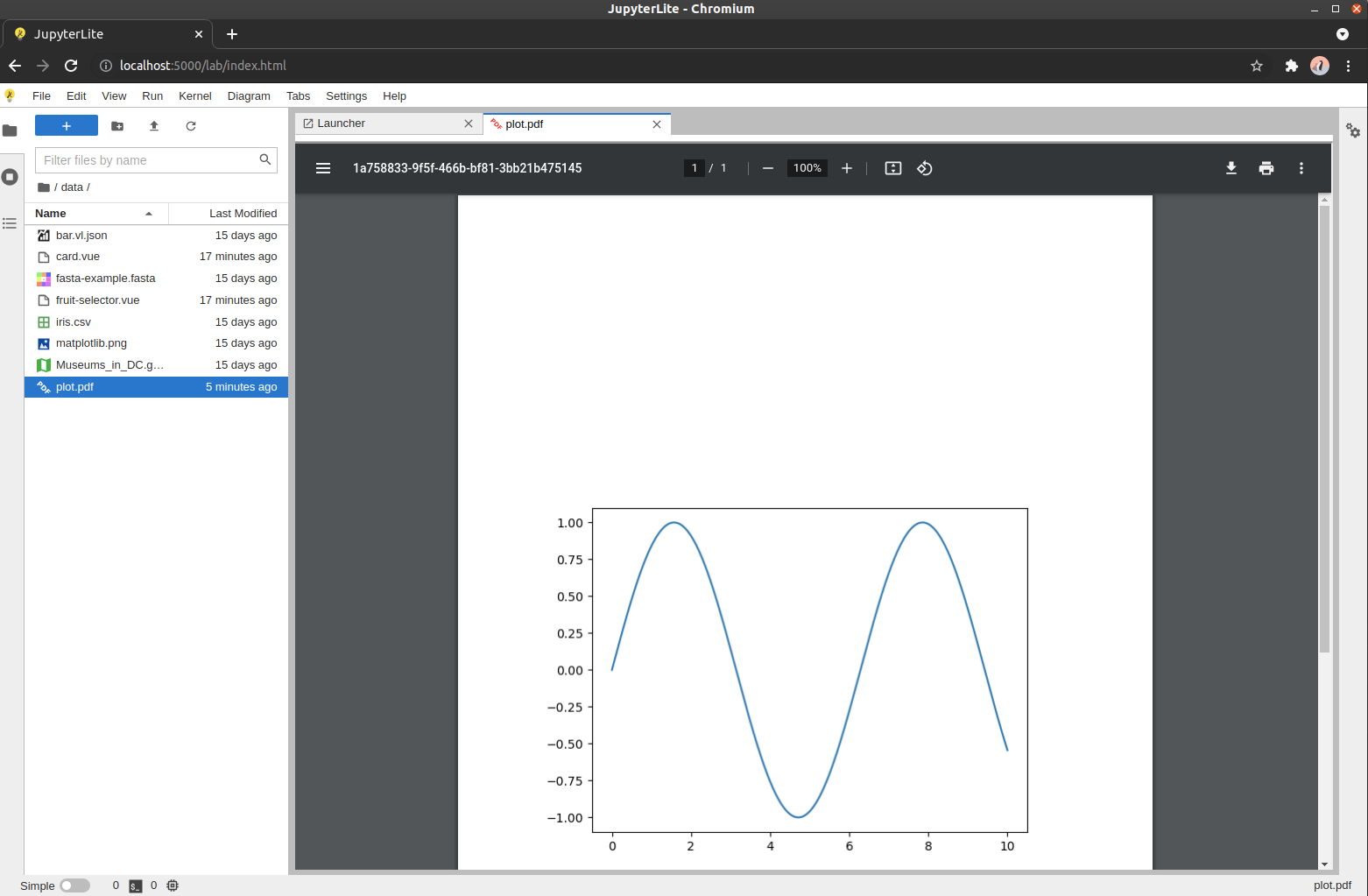Upload a file into the data folder
The width and height of the screenshot is (1368, 896).
click(154, 126)
